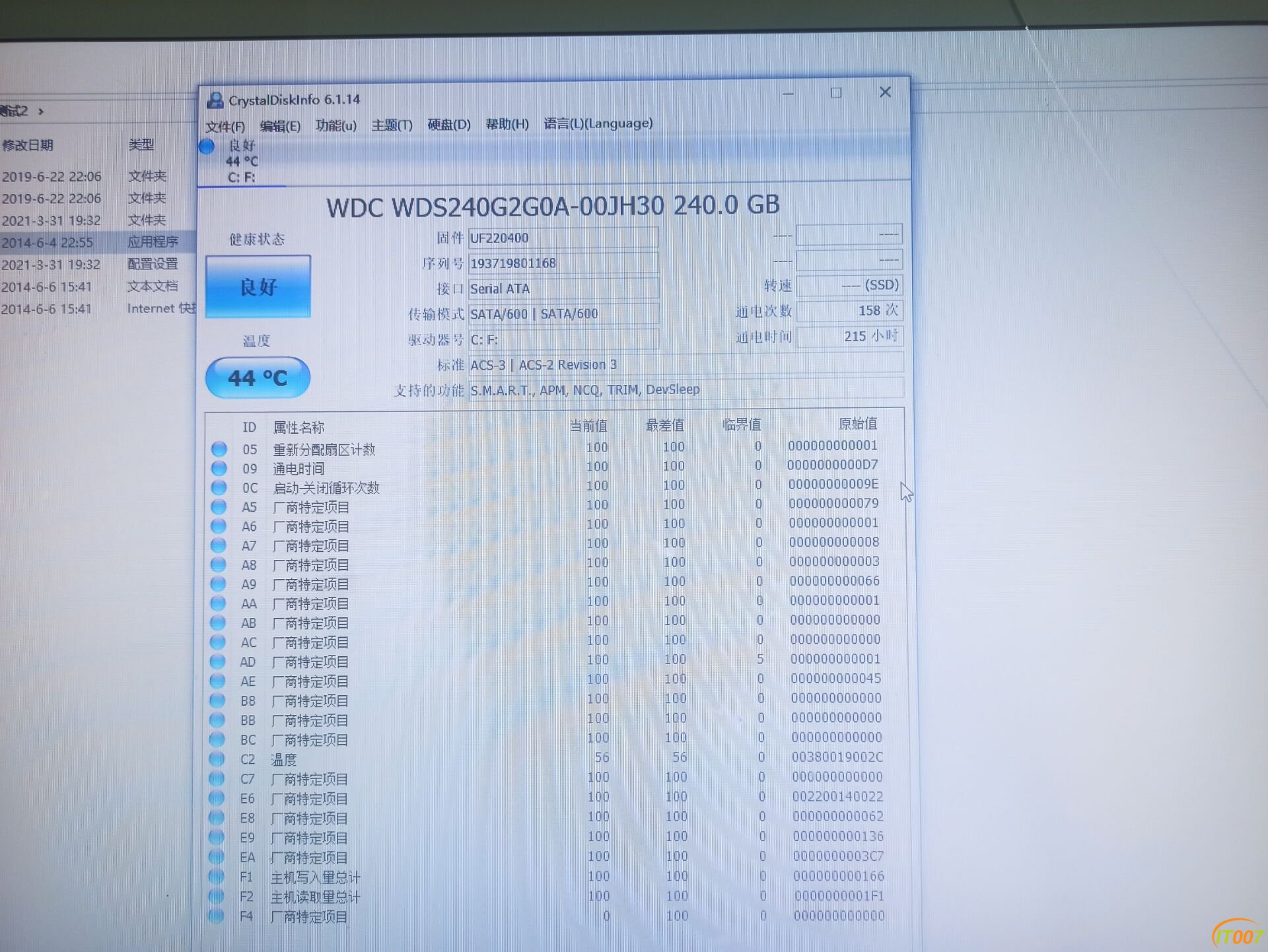Open the 文件(F) menu
1268x952 pixels.
point(225,126)
